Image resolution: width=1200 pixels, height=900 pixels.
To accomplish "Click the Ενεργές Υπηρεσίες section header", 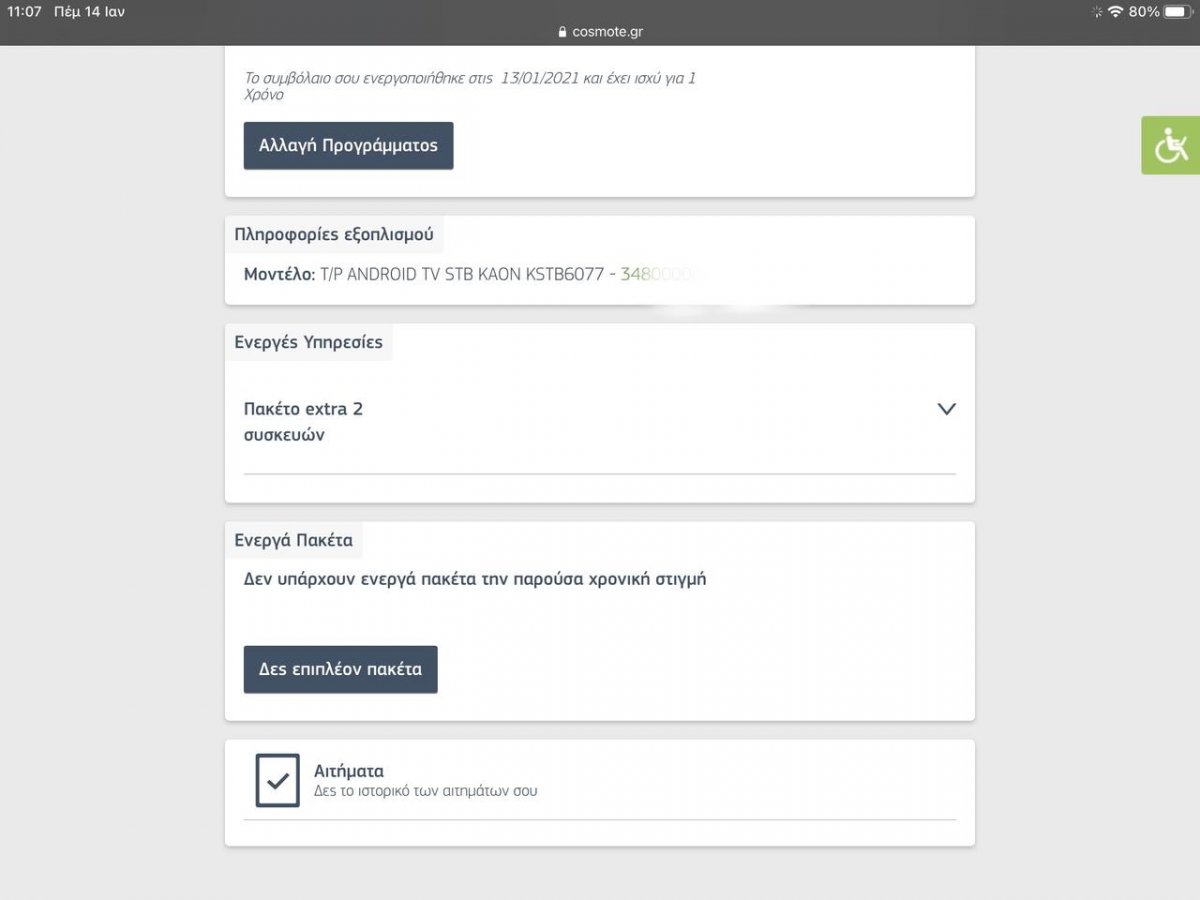I will tap(308, 342).
